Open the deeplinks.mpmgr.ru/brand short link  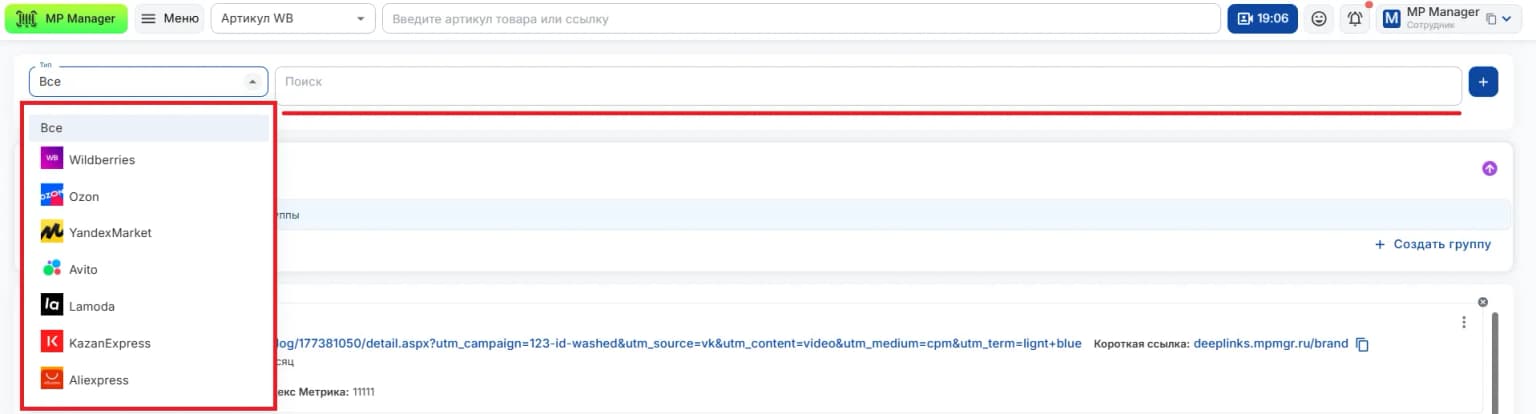(x=1271, y=343)
